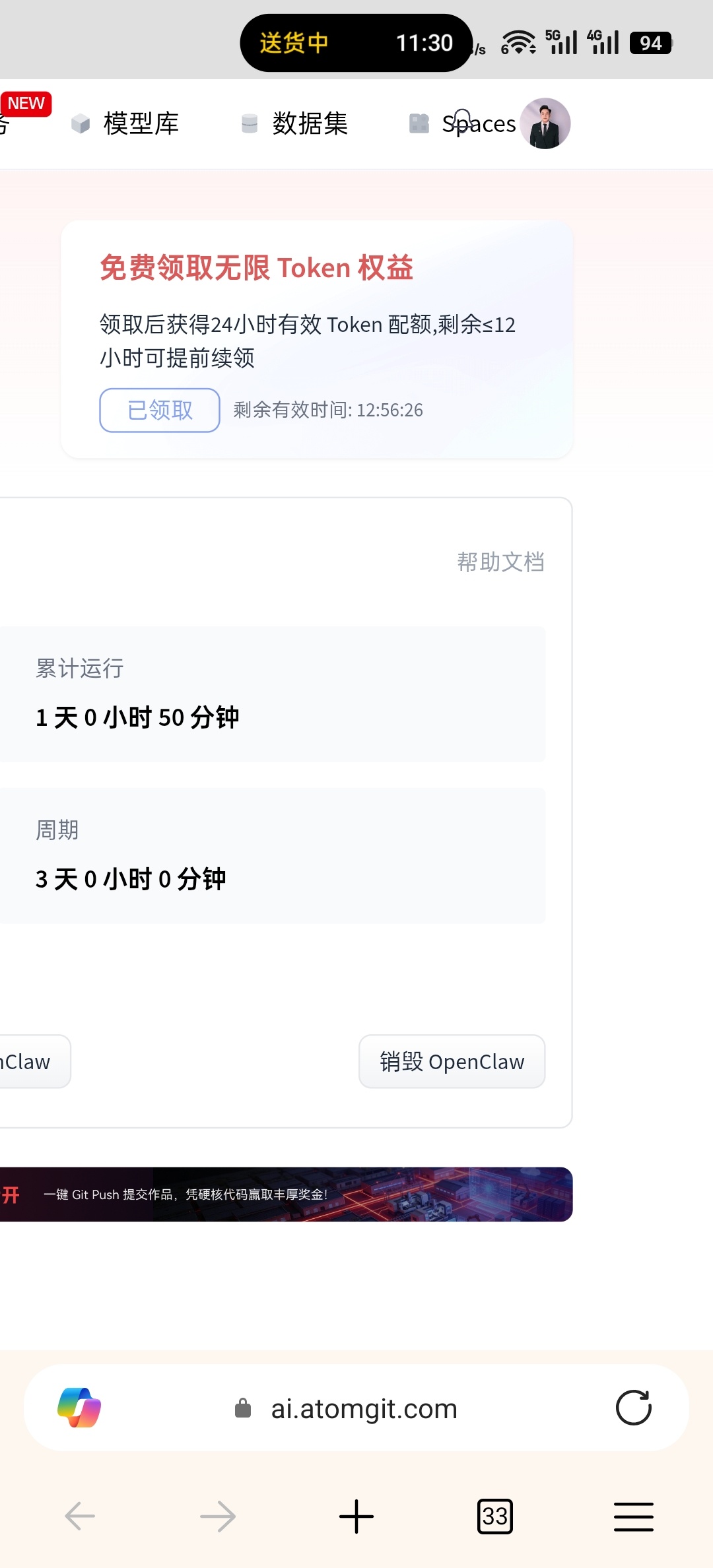The image size is (713, 1568).
Task: Click the partially visible OpenClaw button
Action: pos(26,1061)
